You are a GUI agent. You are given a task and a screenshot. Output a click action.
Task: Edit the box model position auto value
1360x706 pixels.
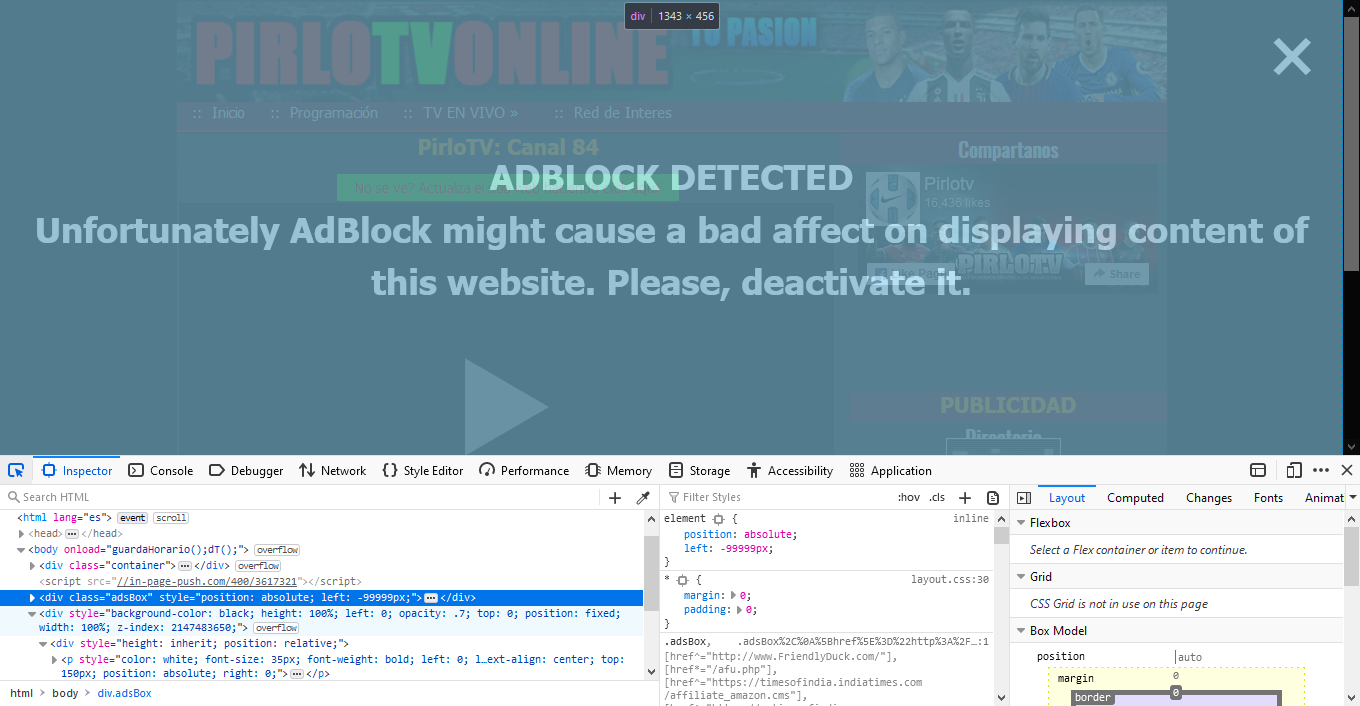(x=1190, y=657)
